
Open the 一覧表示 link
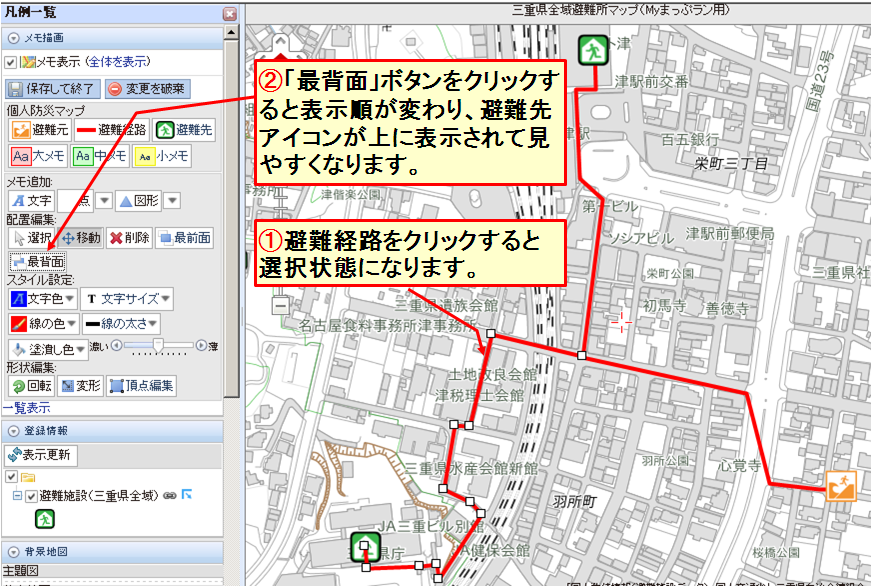coord(26,407)
